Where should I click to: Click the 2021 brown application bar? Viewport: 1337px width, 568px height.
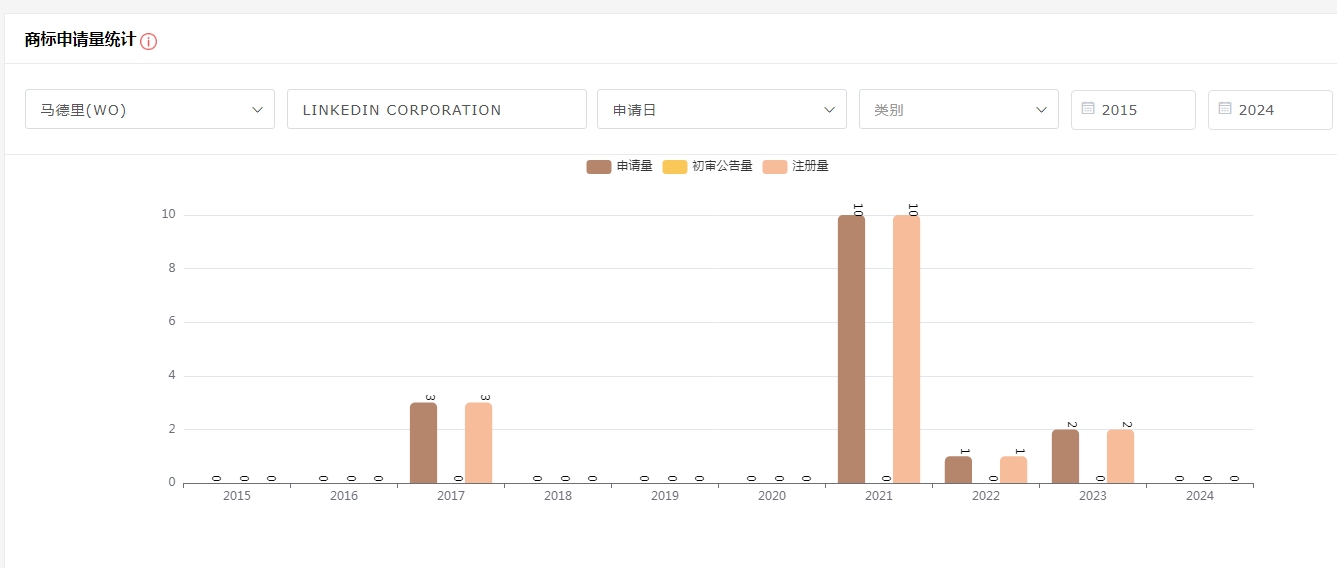point(851,349)
